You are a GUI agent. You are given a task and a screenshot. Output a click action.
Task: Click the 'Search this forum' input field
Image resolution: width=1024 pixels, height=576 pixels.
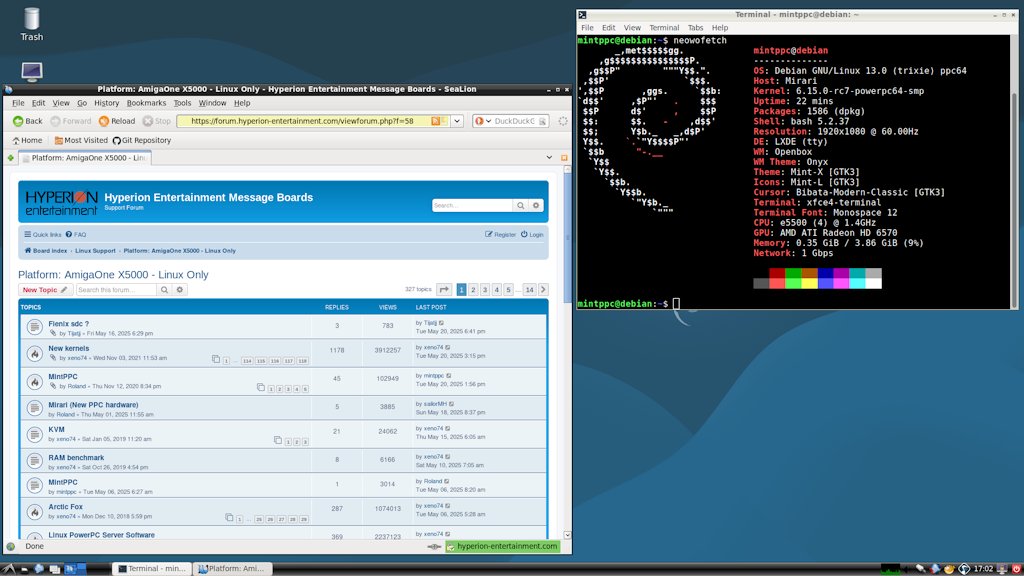(x=116, y=290)
